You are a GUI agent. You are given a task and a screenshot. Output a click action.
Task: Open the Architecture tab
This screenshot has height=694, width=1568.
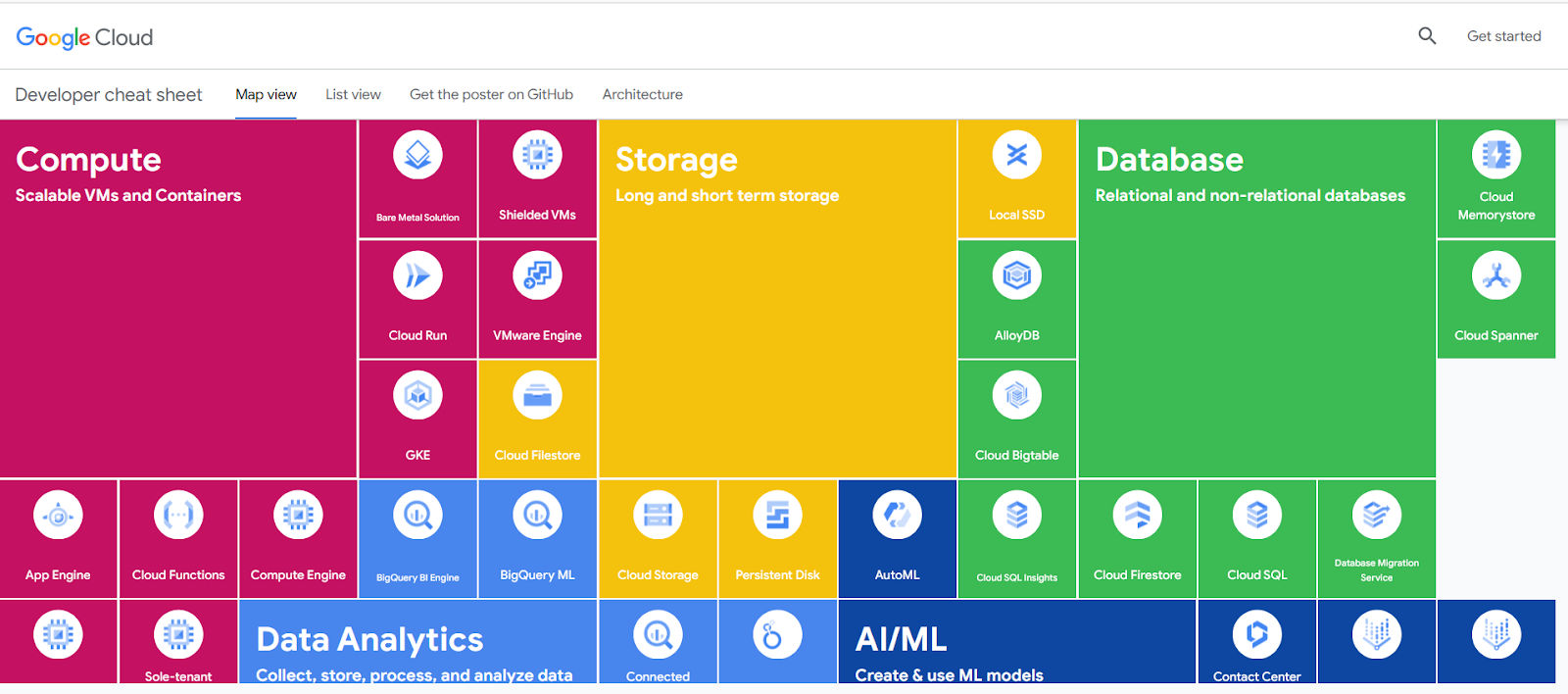tap(643, 95)
